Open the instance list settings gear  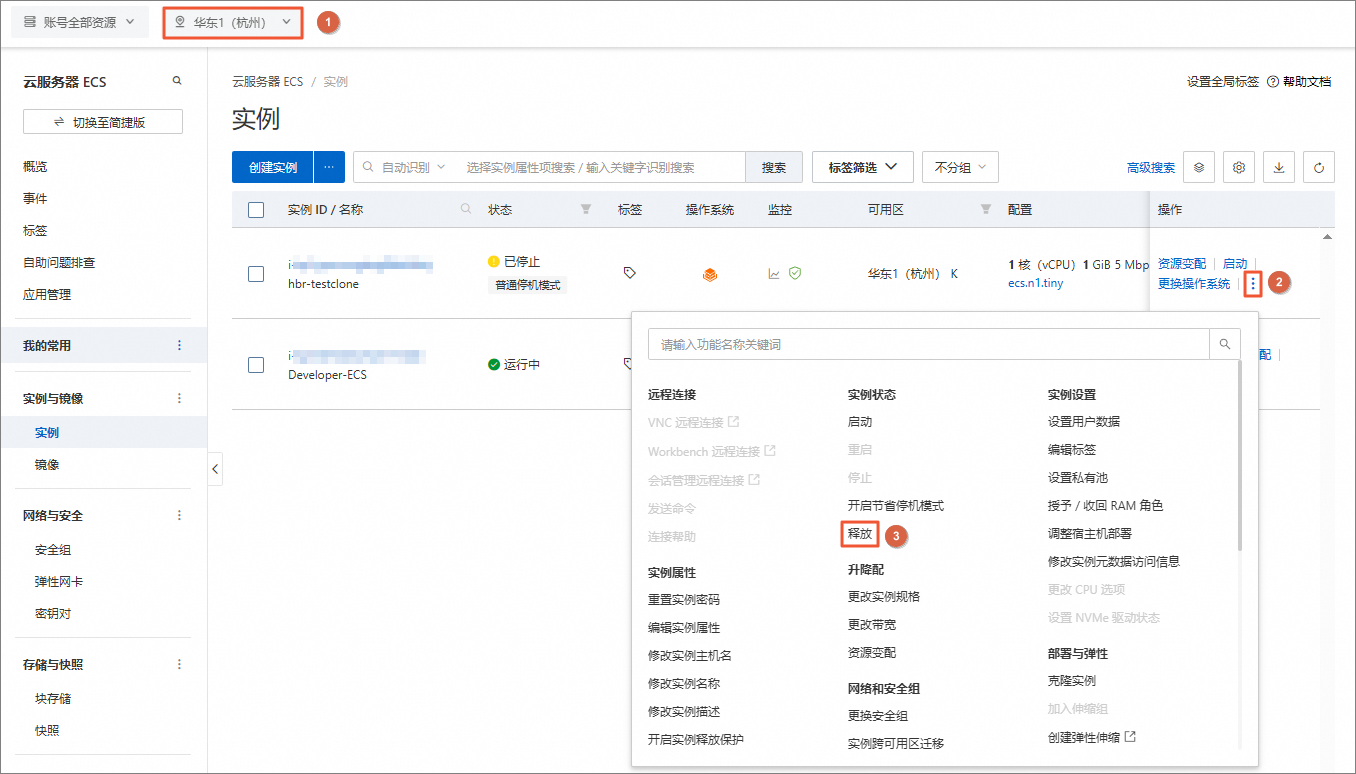pos(1239,168)
